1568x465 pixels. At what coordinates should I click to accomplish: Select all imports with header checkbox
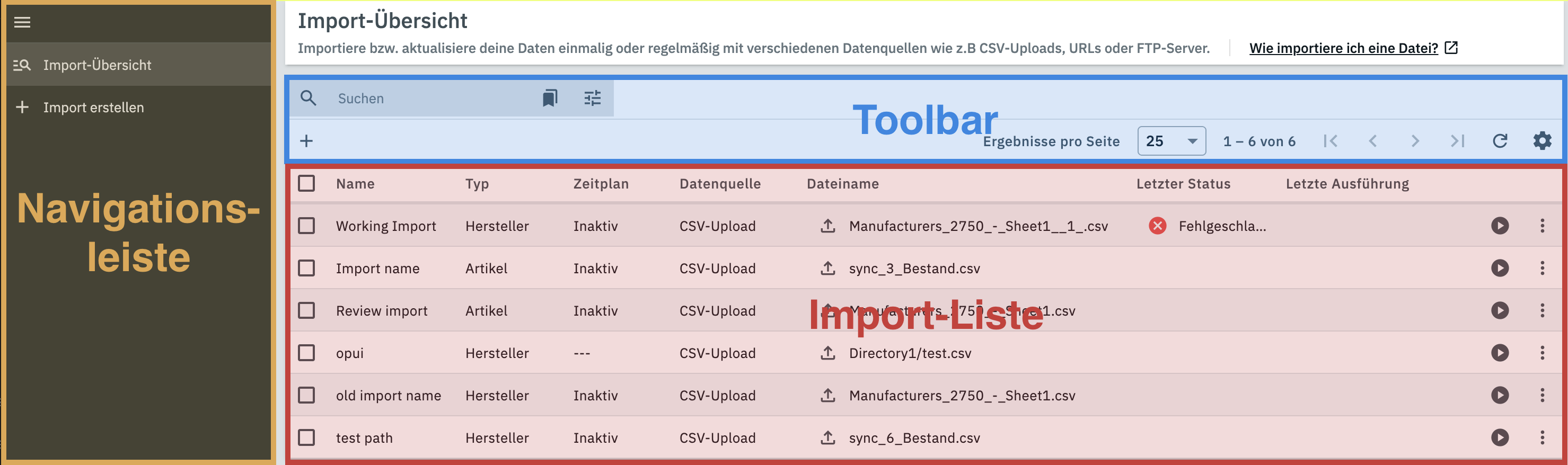(x=307, y=184)
